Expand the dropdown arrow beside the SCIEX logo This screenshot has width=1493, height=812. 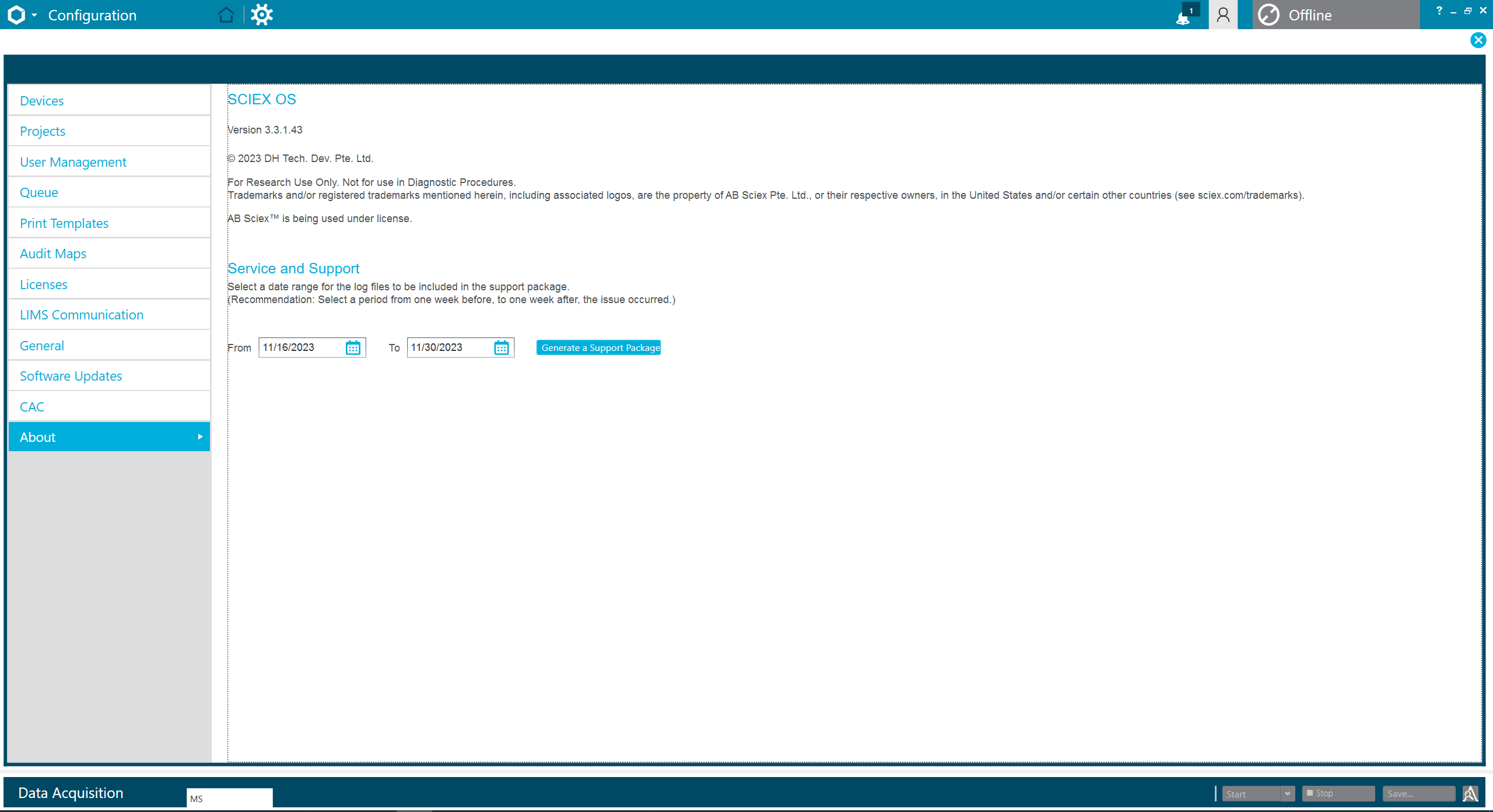pyautogui.click(x=34, y=15)
